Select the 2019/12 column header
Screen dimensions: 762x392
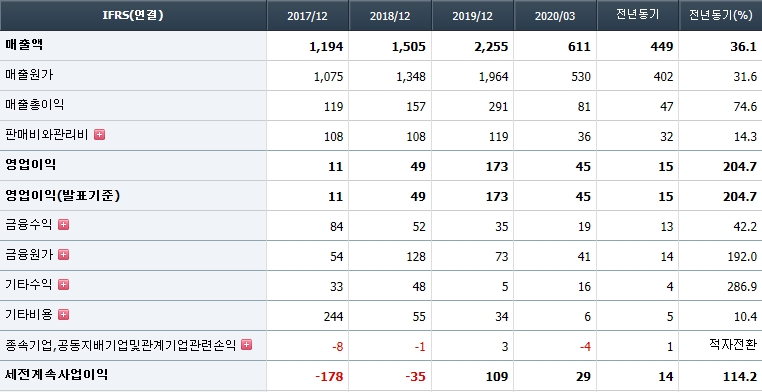pyautogui.click(x=472, y=16)
